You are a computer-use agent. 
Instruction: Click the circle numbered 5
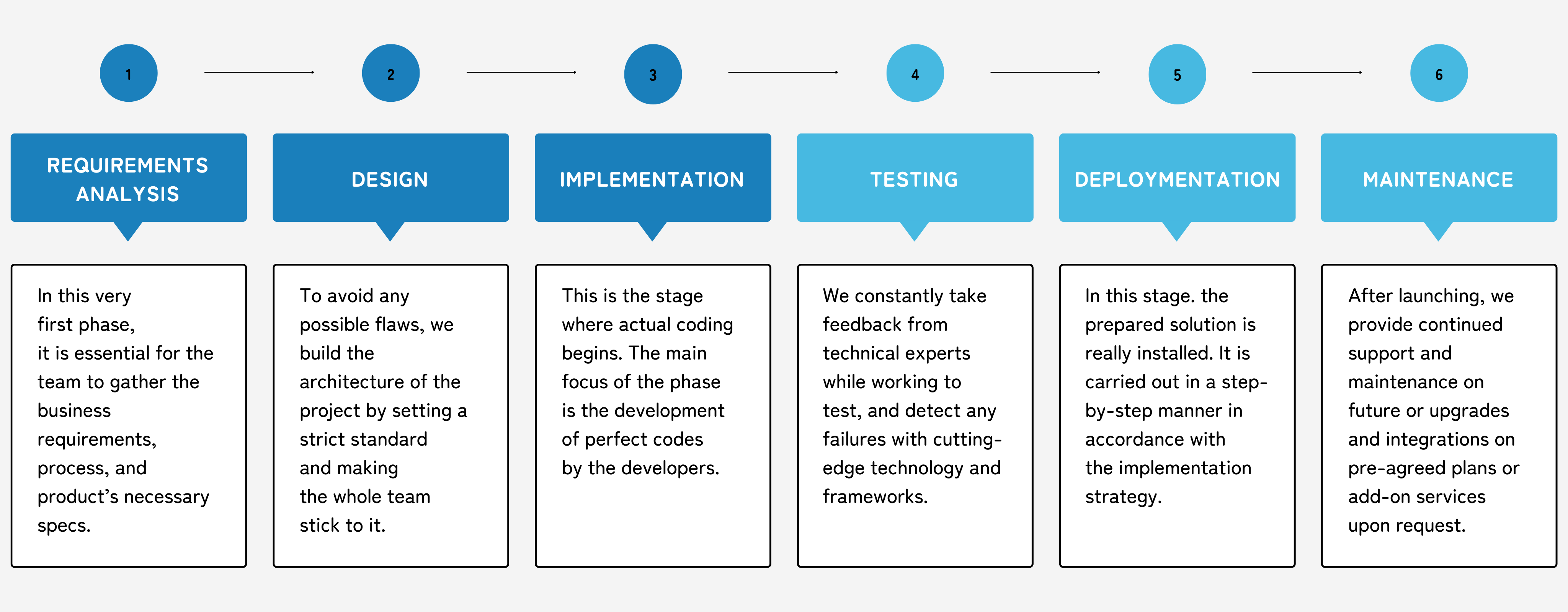pyautogui.click(x=1177, y=74)
